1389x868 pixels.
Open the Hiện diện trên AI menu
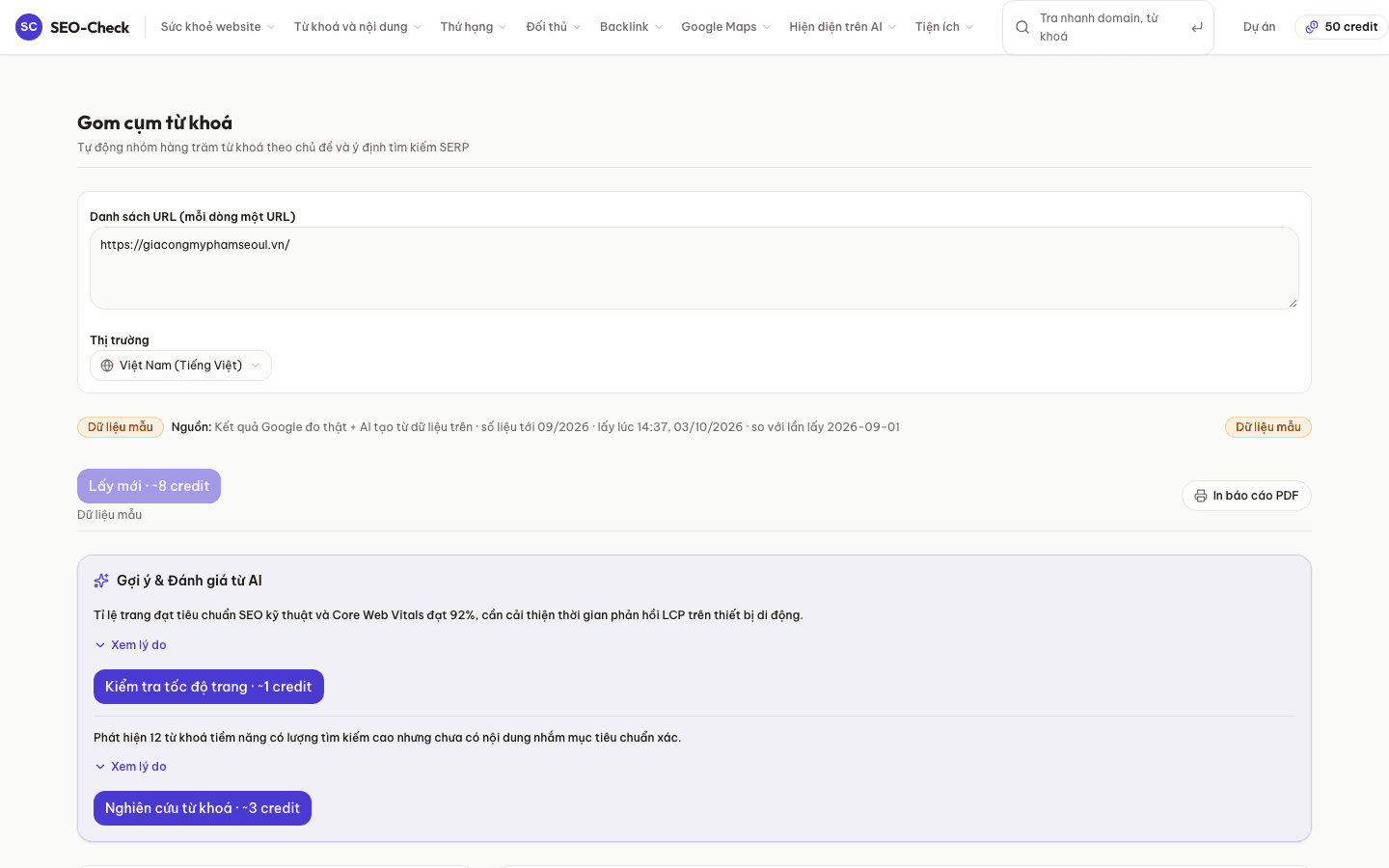(843, 27)
